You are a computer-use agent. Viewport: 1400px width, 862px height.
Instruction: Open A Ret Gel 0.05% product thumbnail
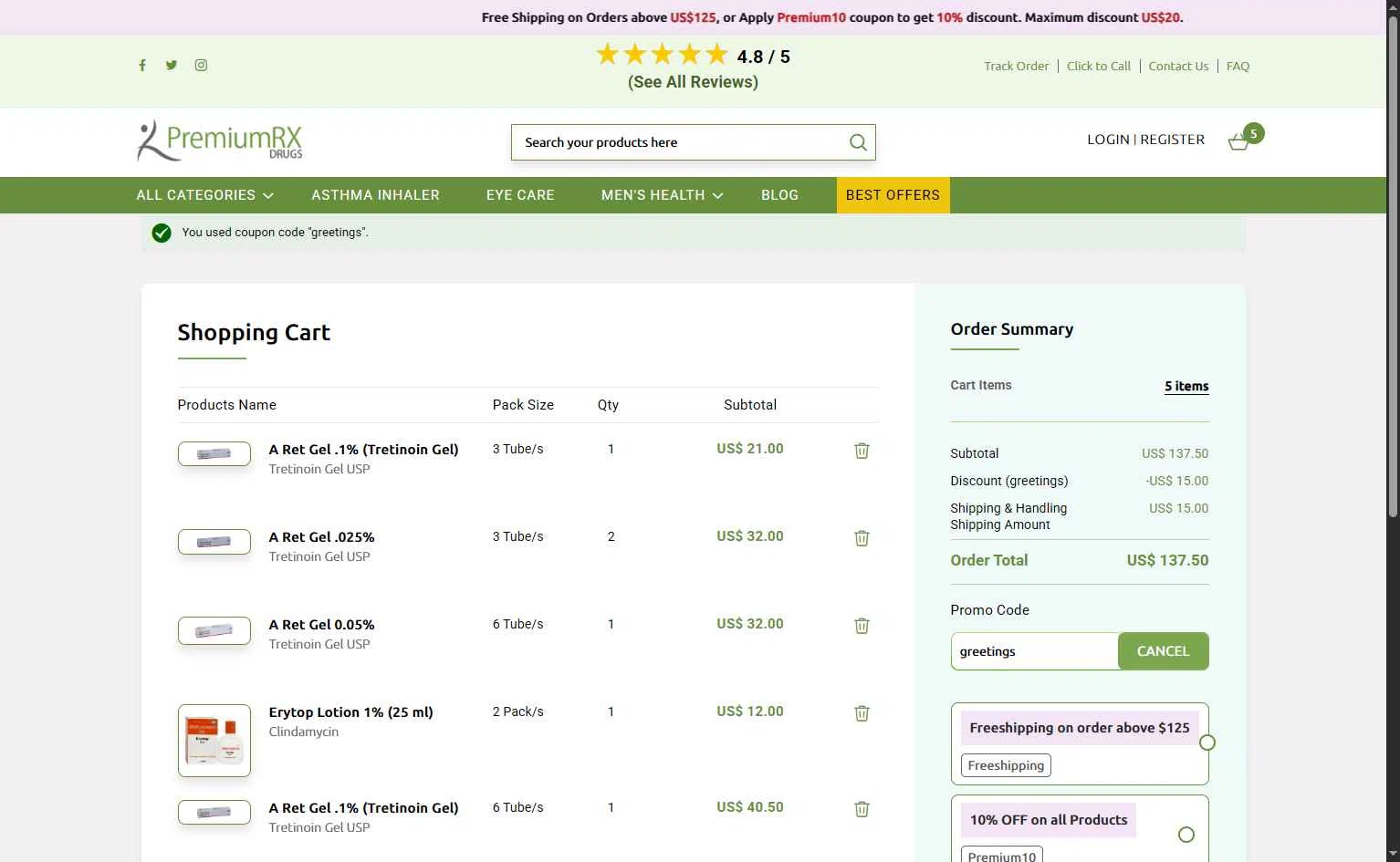click(x=214, y=630)
